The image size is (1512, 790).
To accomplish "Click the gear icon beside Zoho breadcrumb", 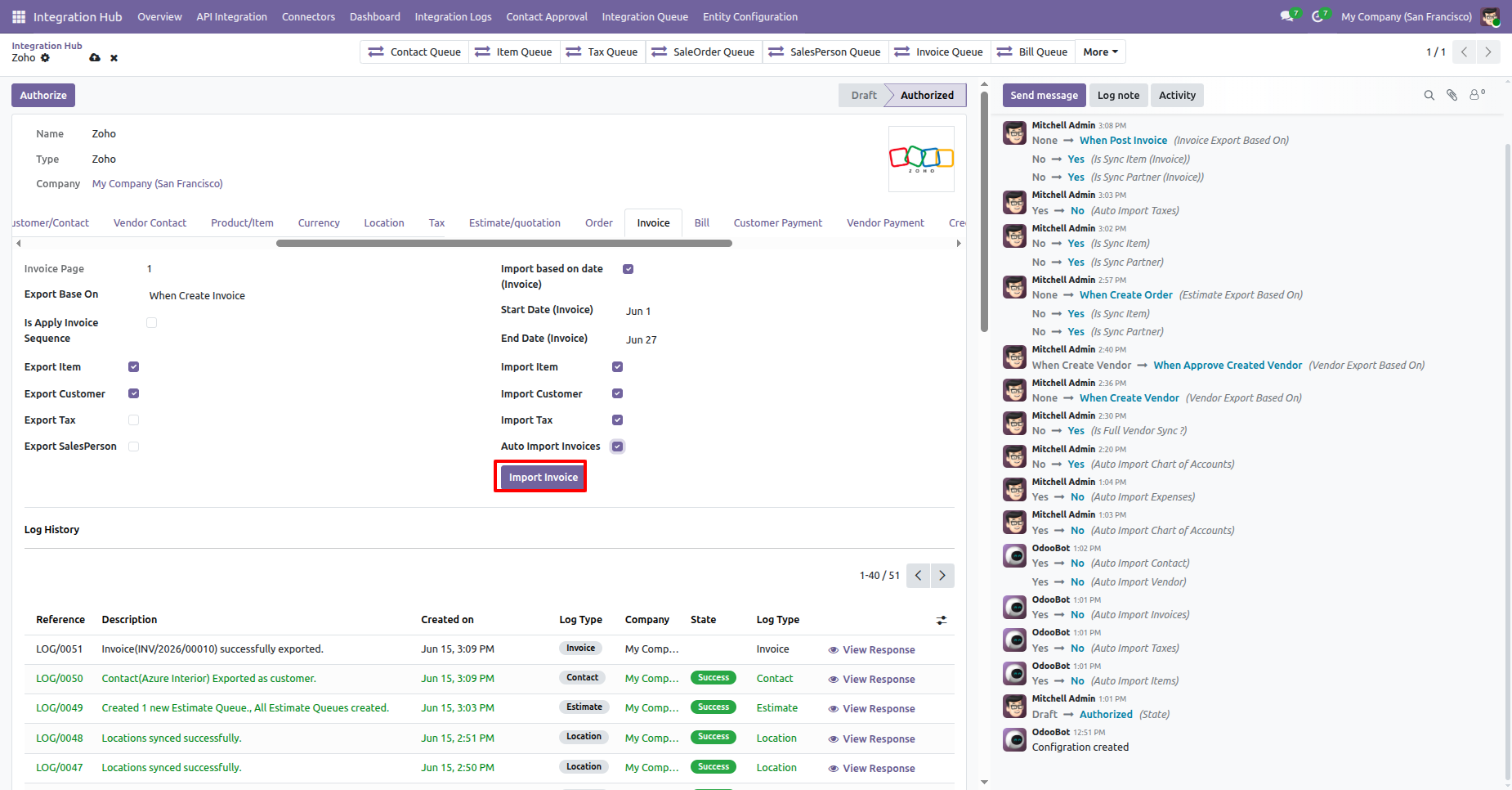I will click(x=46, y=58).
